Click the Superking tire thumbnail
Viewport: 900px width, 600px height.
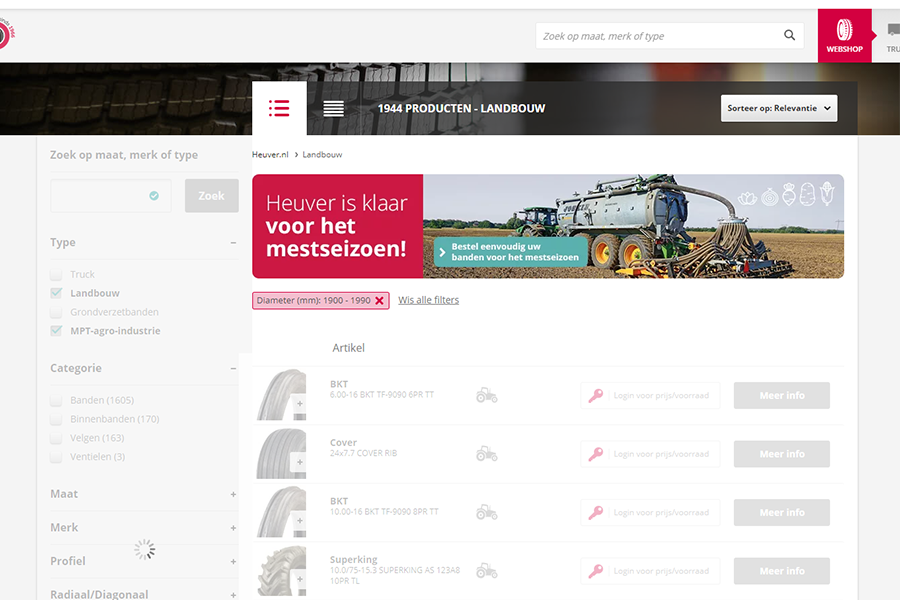281,571
